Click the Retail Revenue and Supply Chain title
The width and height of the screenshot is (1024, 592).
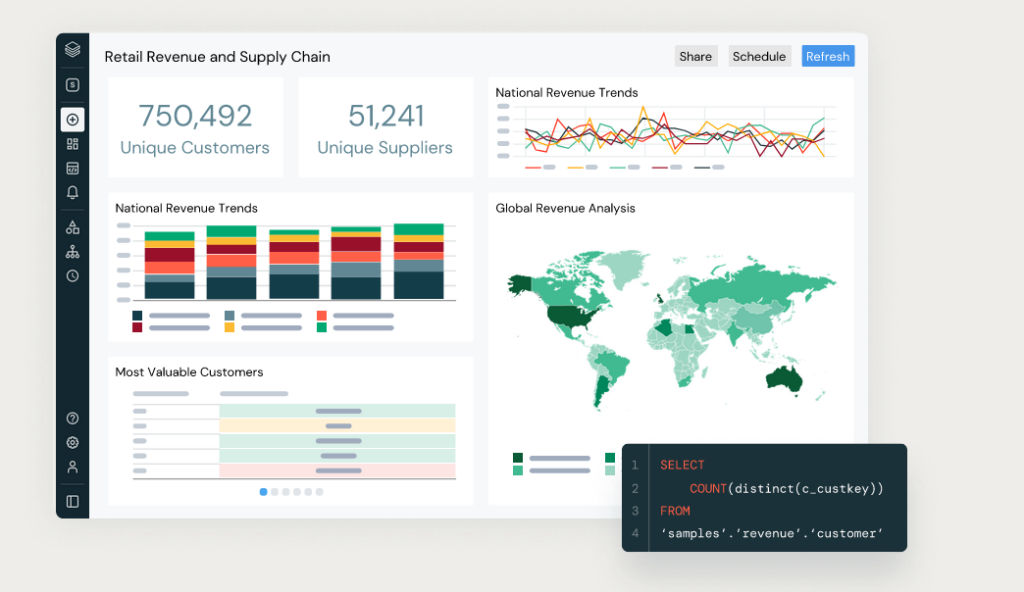click(x=217, y=57)
